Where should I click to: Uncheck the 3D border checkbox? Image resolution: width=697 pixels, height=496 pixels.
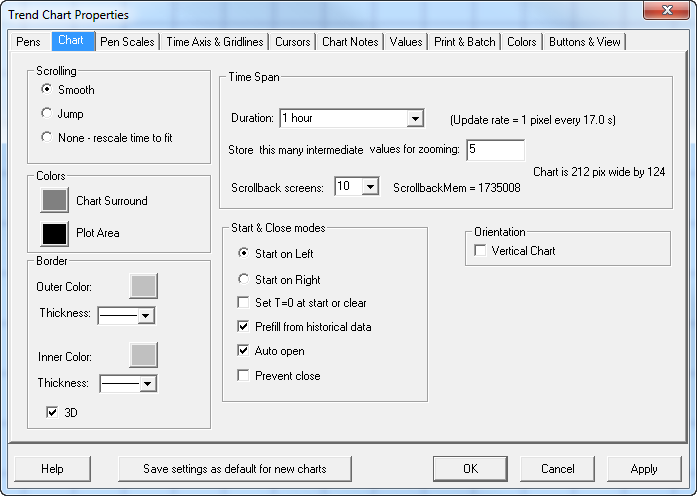click(x=53, y=412)
